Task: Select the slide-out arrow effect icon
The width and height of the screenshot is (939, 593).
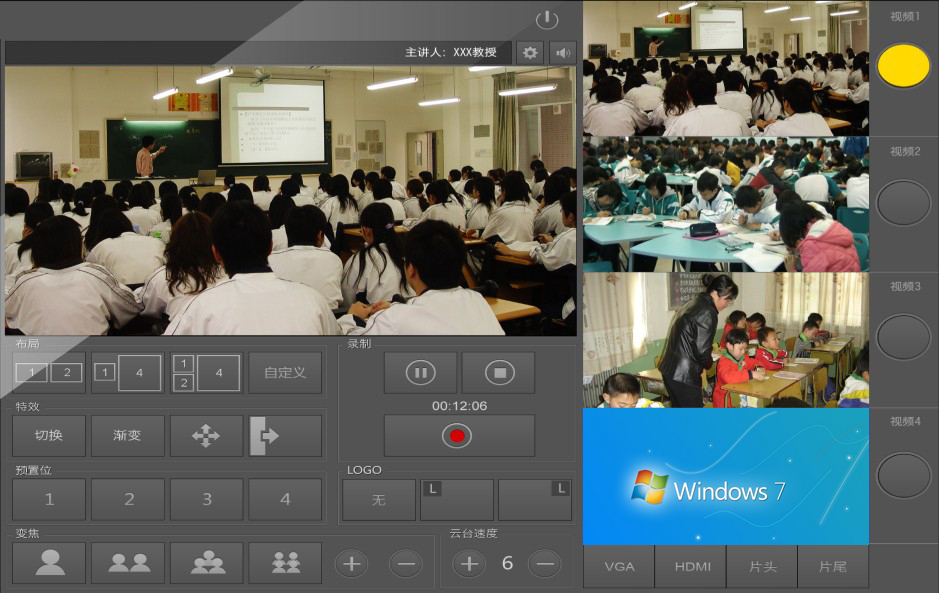Action: (x=285, y=436)
